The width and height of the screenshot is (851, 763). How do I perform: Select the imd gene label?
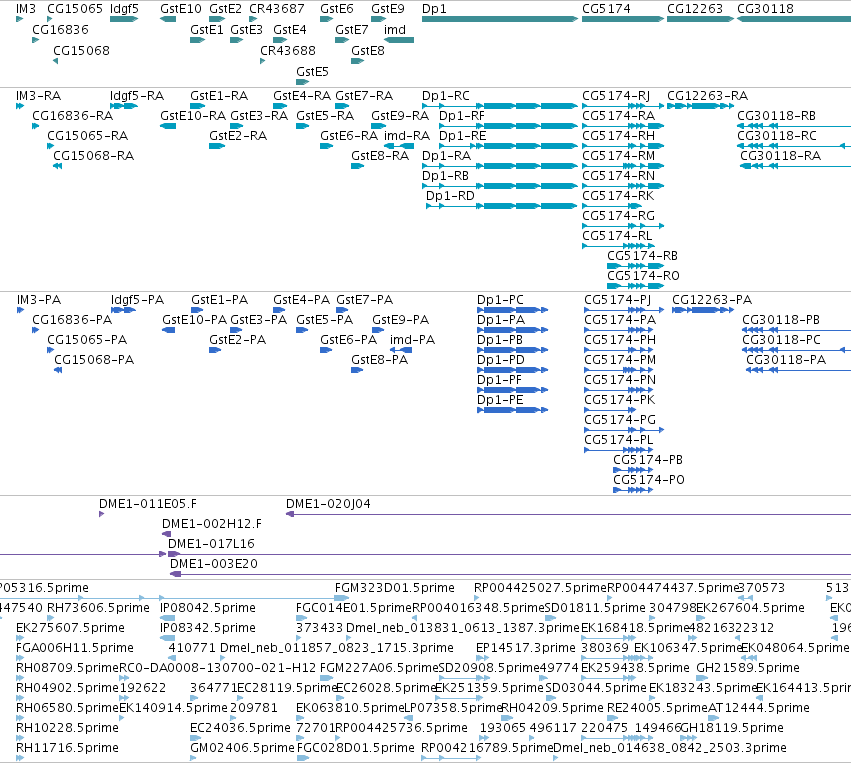395,30
